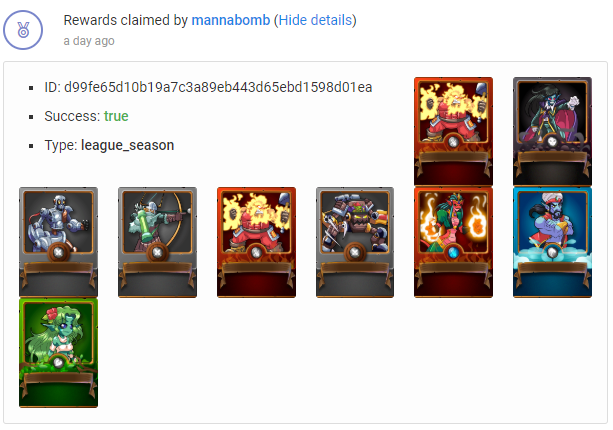
Task: Open the blue genie card
Action: click(552, 242)
